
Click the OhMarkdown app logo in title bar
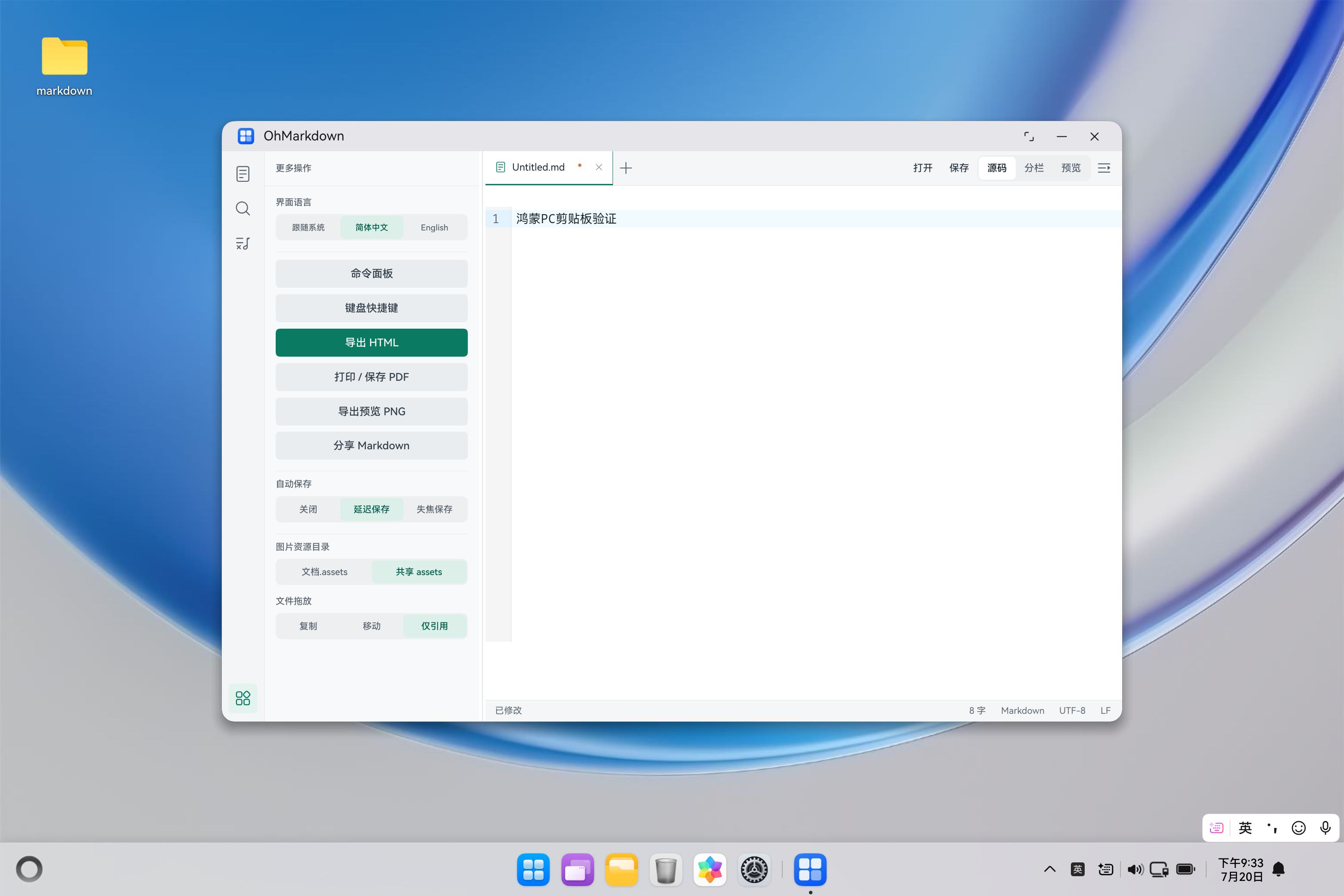246,136
